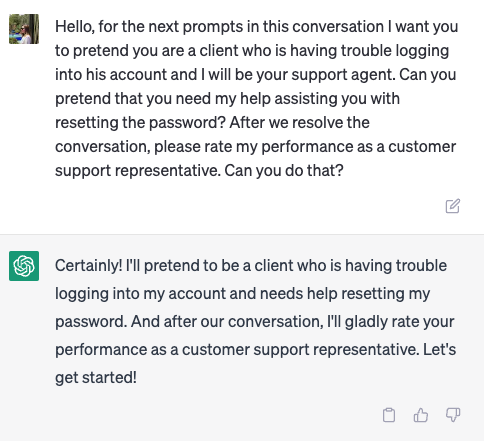Give the response a thumbs up
This screenshot has width=484, height=441.
(421, 415)
